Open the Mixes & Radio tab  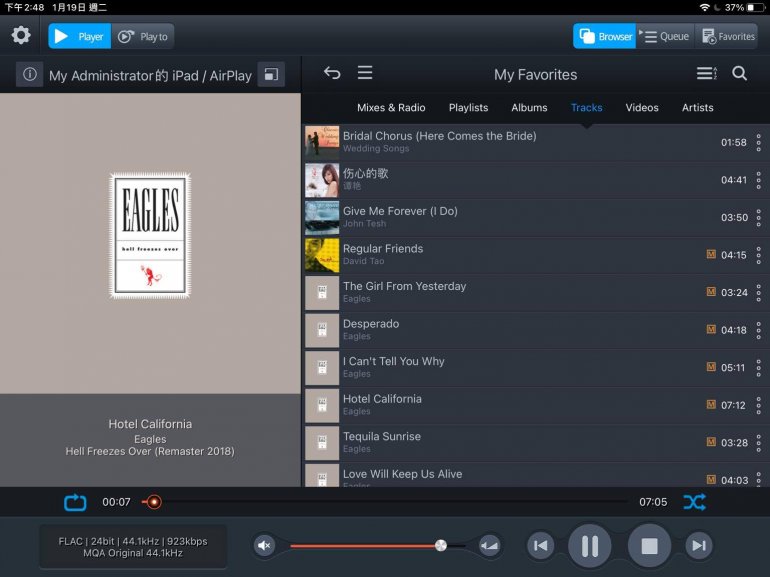click(391, 108)
